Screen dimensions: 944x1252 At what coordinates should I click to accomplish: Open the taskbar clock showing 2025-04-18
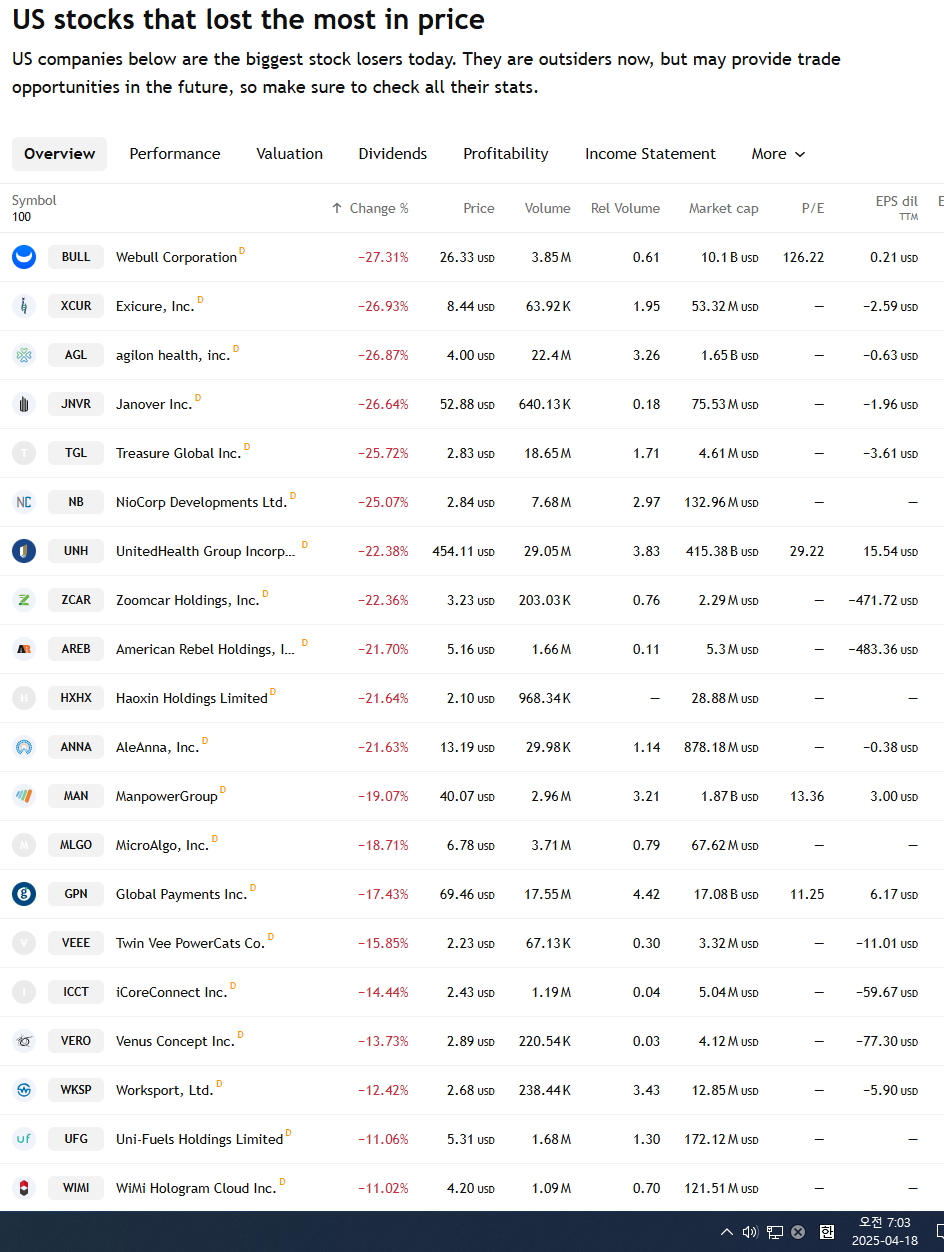click(884, 1232)
